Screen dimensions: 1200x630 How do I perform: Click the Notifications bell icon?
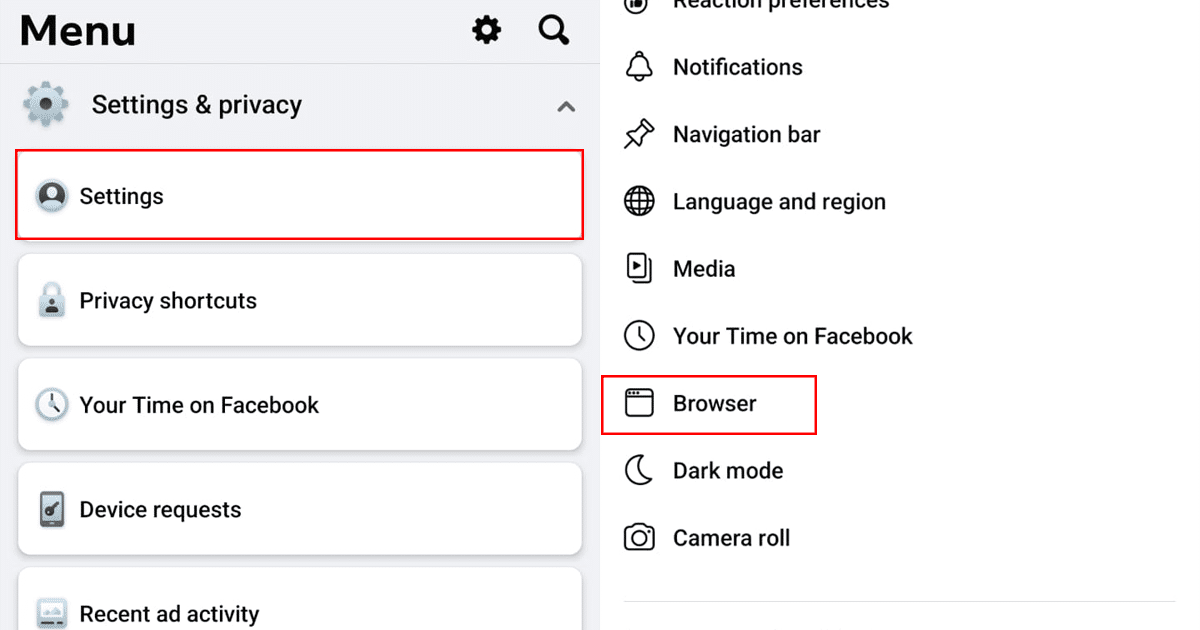(x=639, y=67)
